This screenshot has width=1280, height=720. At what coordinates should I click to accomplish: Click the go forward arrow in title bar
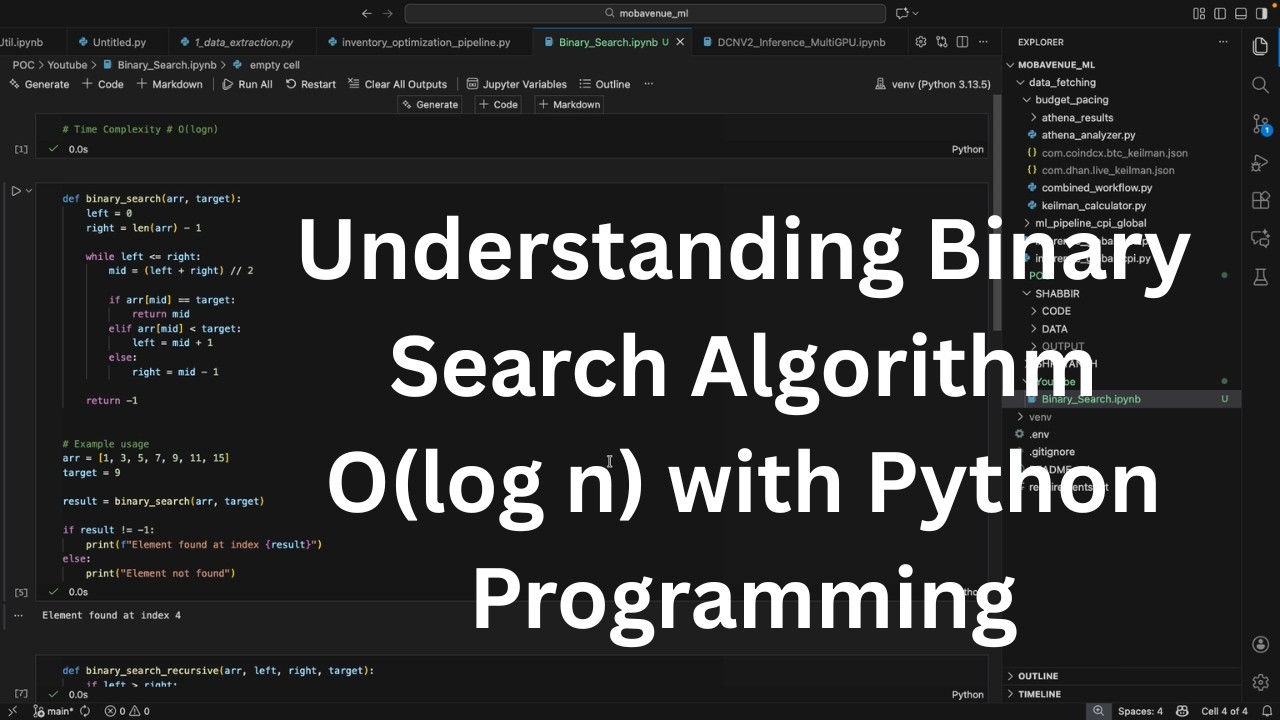[x=389, y=13]
